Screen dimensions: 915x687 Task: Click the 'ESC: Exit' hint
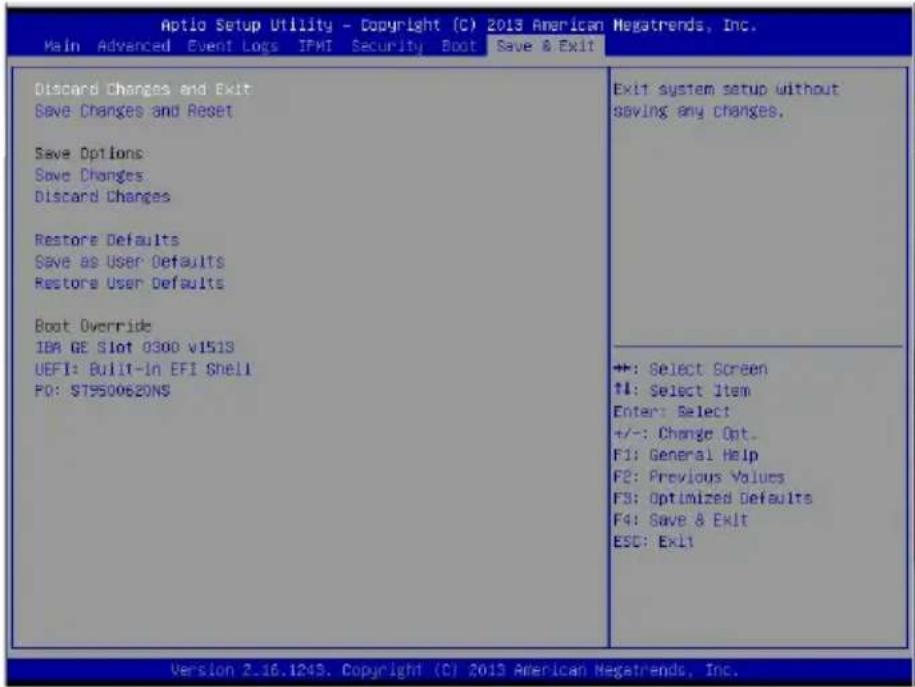pyautogui.click(x=654, y=542)
